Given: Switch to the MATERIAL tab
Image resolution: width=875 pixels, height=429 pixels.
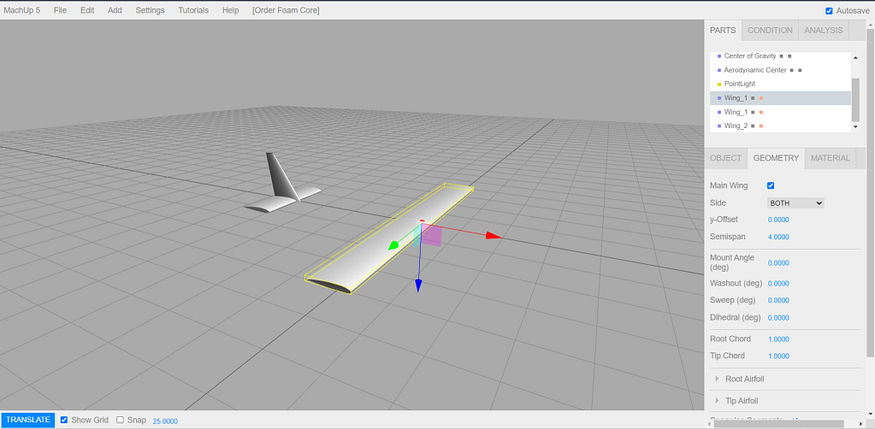Looking at the screenshot, I should pos(830,158).
